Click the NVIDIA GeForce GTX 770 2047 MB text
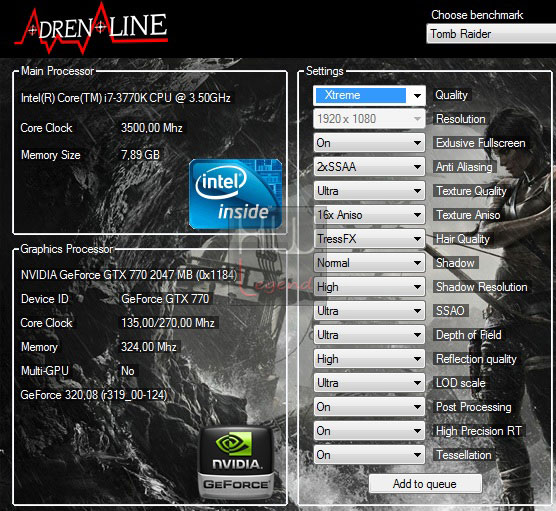 [128, 275]
